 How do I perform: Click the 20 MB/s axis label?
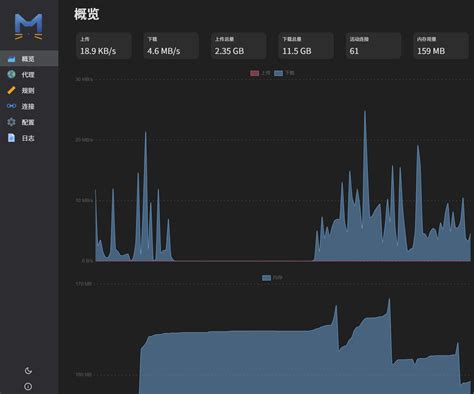click(84, 140)
